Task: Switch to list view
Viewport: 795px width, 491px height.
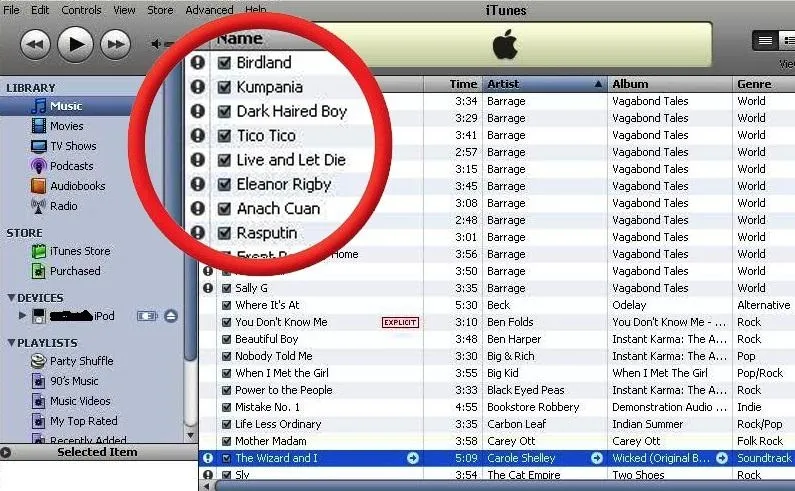Action: click(765, 41)
